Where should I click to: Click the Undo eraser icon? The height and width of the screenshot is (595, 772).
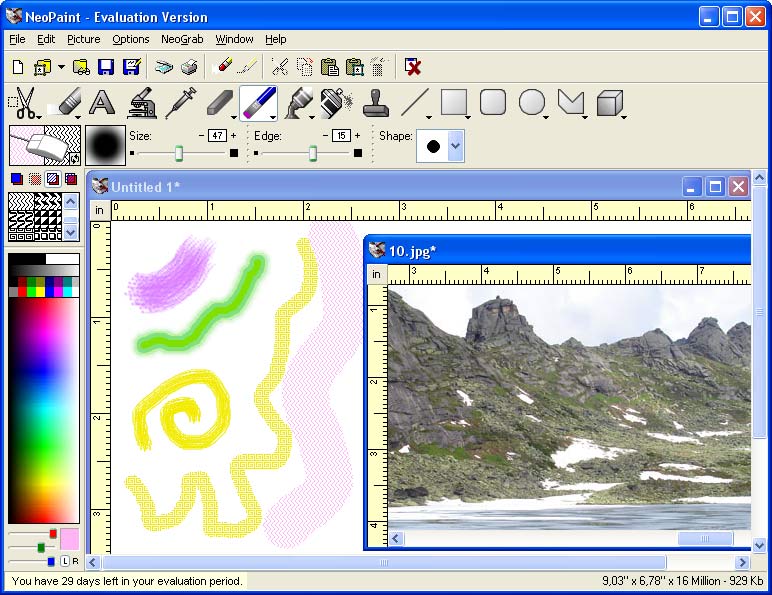point(224,66)
